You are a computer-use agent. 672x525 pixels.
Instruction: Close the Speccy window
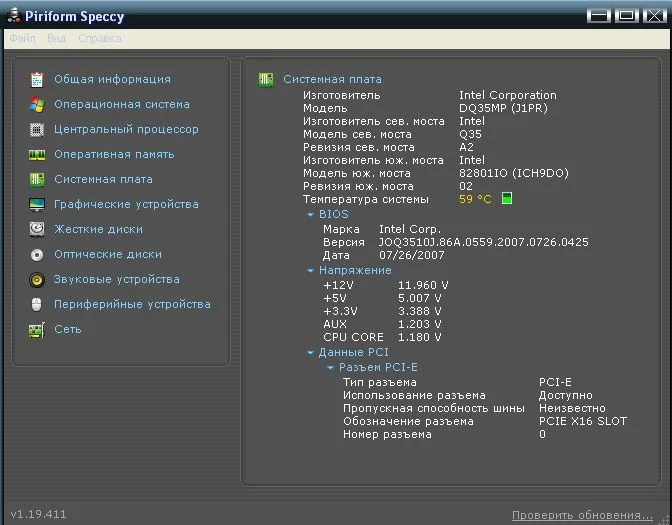654,16
